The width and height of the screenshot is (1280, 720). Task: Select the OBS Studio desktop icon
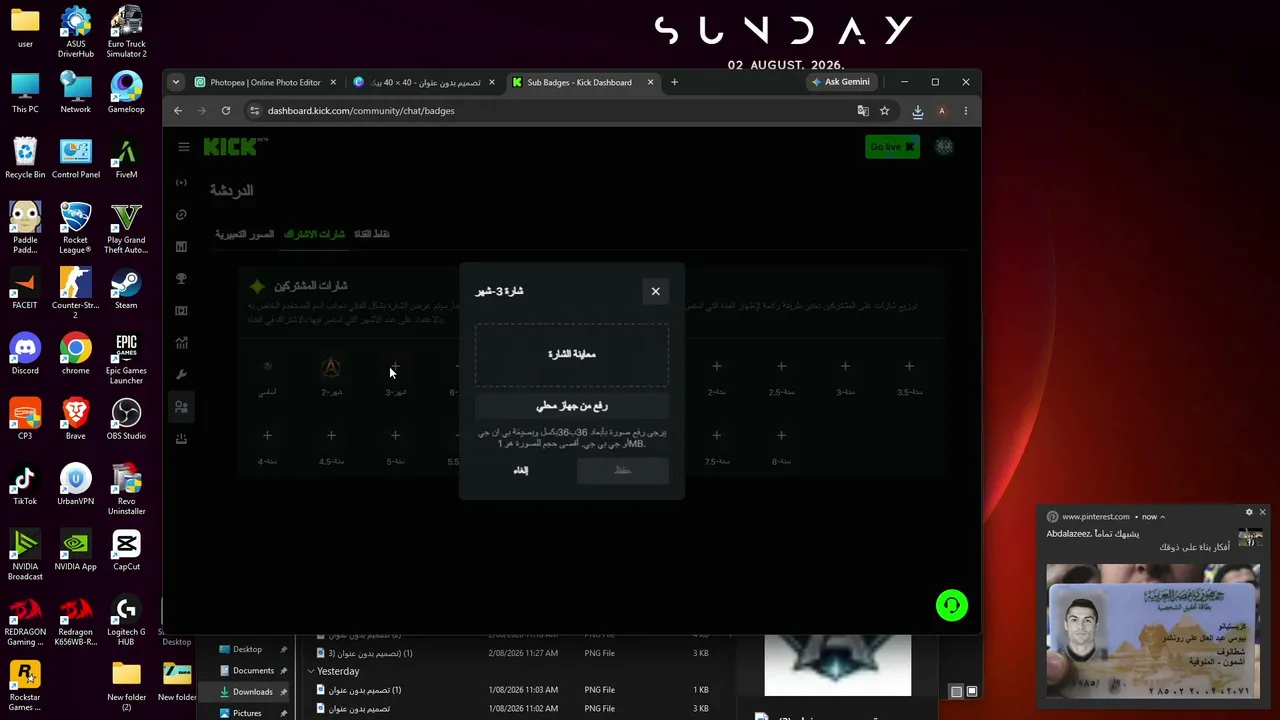pos(126,419)
